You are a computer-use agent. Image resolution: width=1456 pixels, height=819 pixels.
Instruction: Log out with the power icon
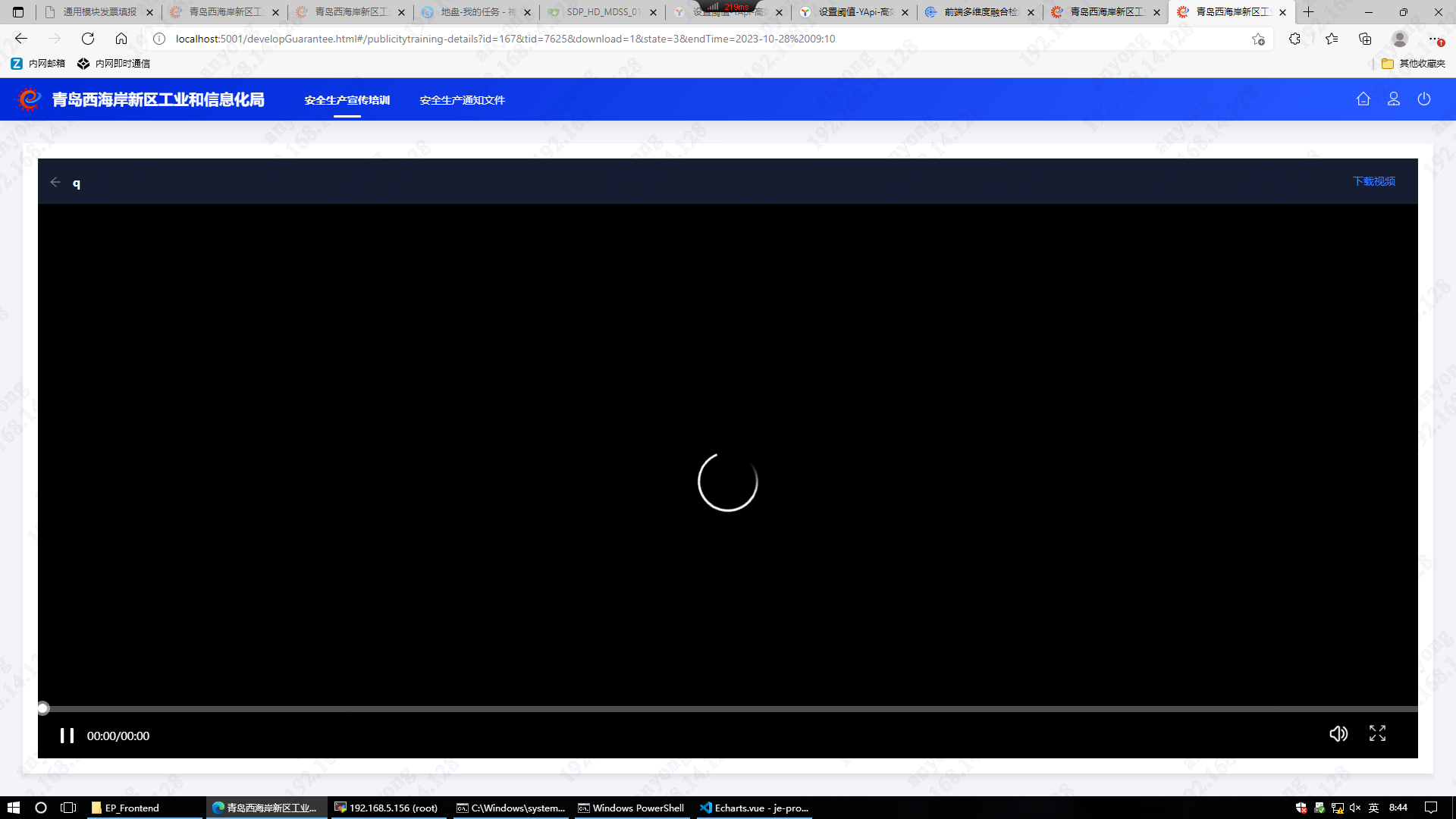coord(1424,99)
